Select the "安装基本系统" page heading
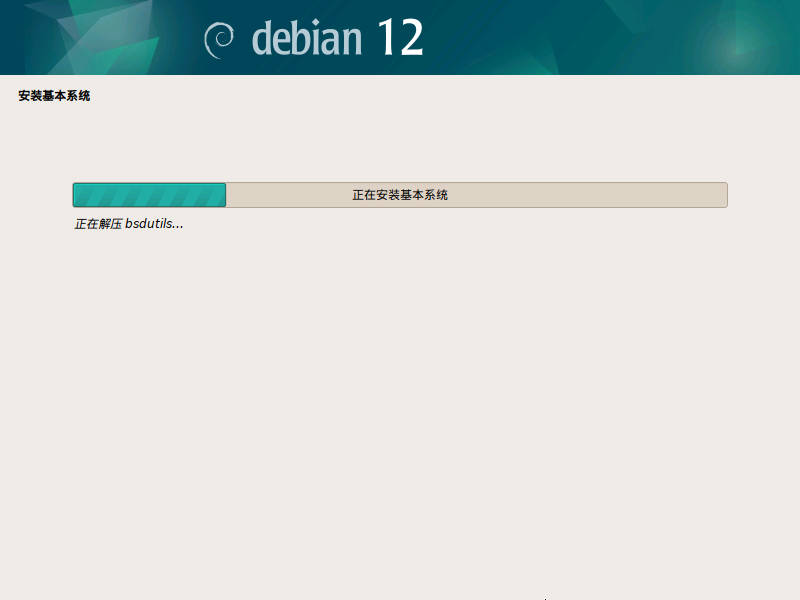 tap(54, 97)
